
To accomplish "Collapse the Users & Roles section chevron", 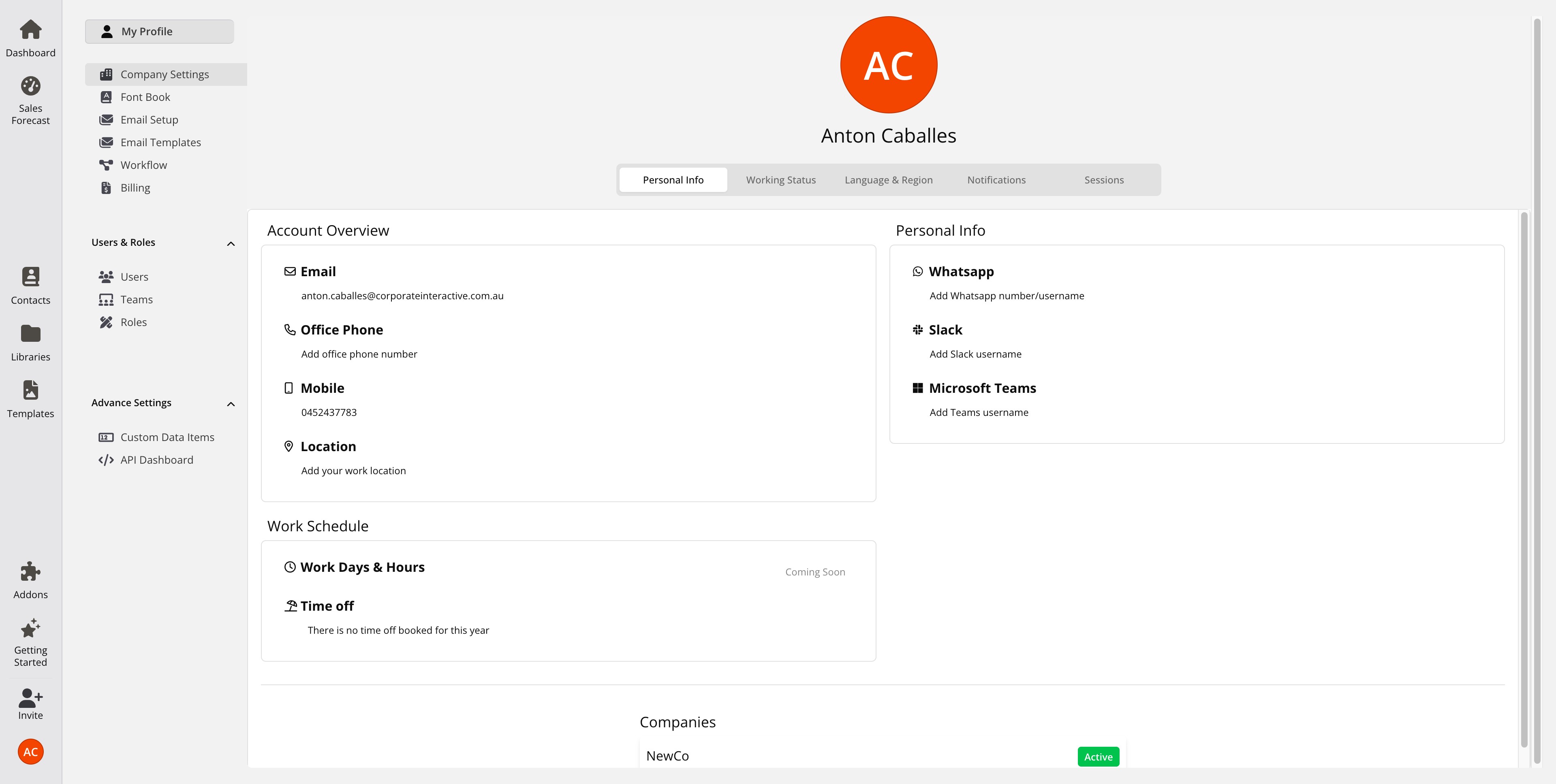I will pos(231,244).
